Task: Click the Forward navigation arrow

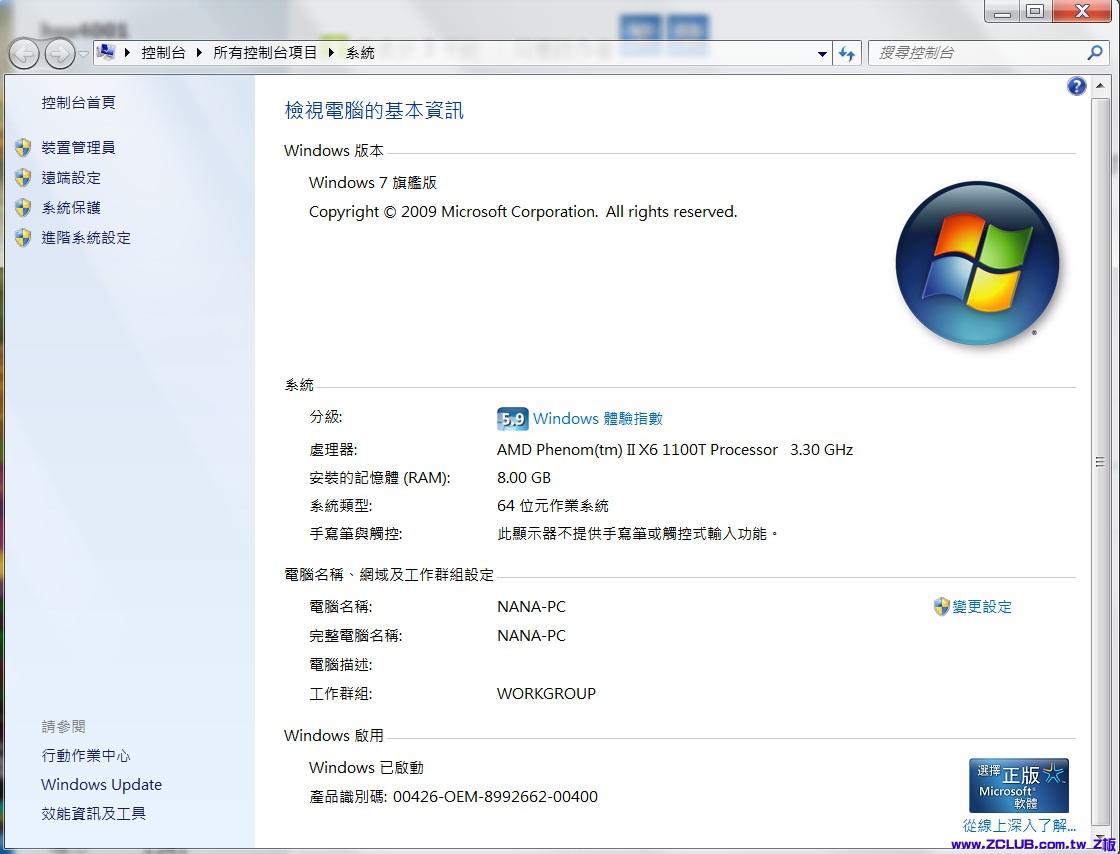Action: pos(59,54)
